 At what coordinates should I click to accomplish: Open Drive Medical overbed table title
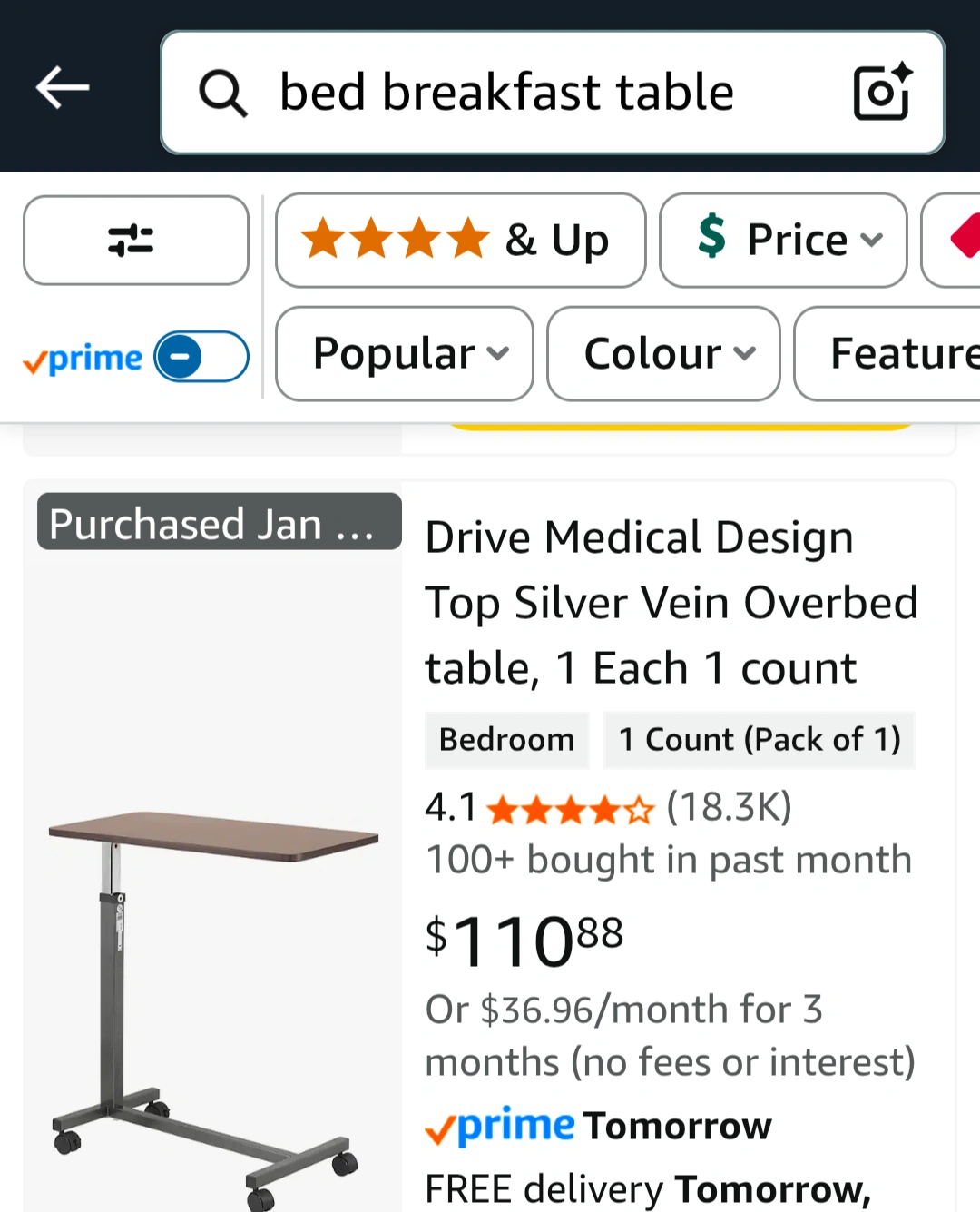tap(671, 603)
